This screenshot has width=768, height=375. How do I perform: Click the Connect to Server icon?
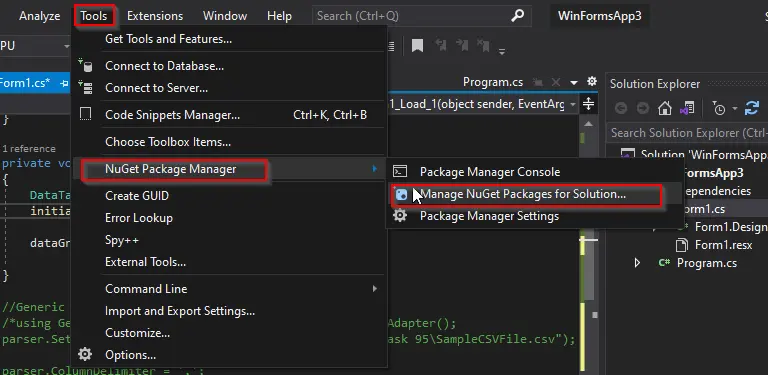click(x=85, y=88)
